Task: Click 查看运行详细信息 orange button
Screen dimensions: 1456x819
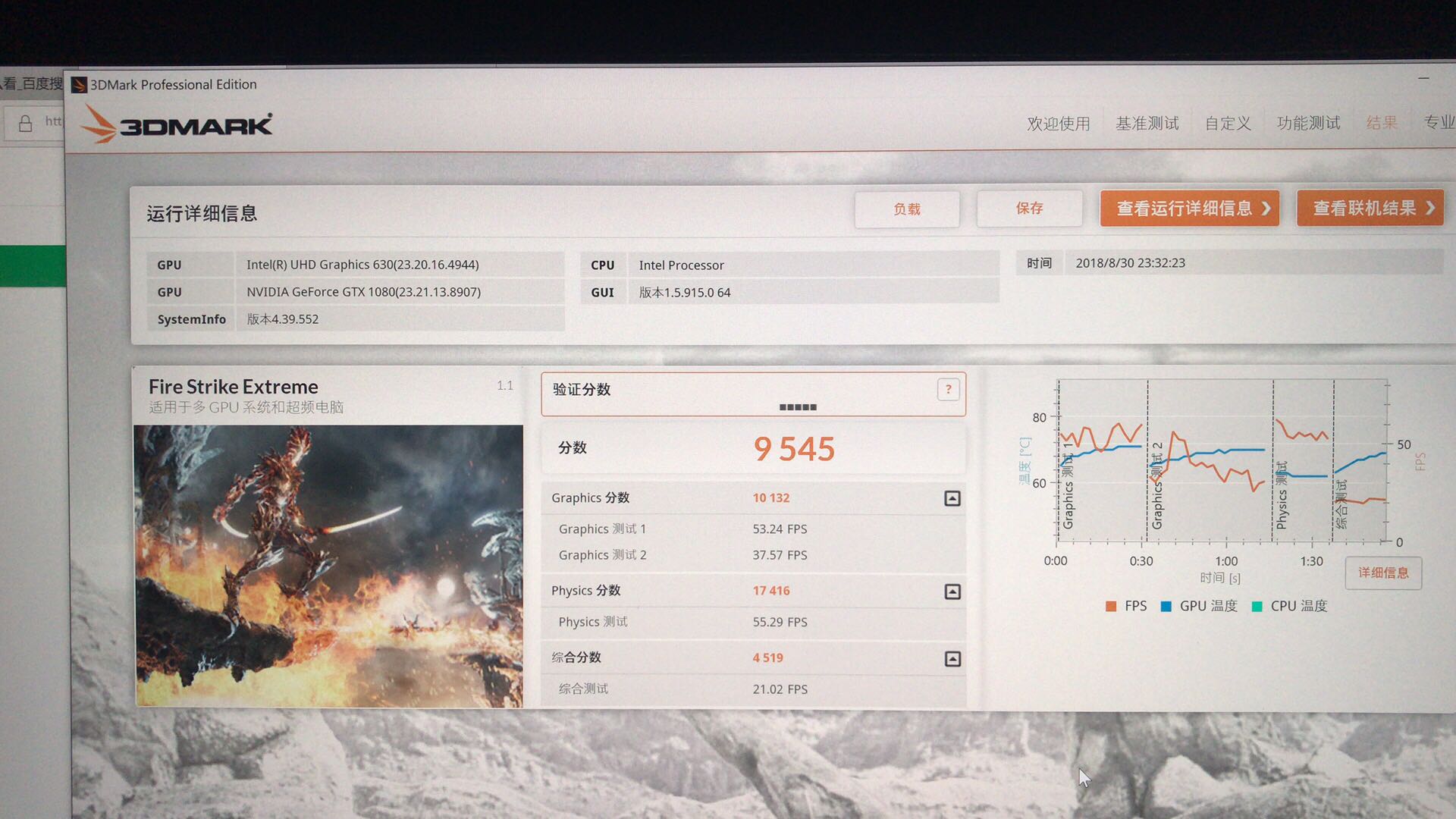Action: [1189, 209]
